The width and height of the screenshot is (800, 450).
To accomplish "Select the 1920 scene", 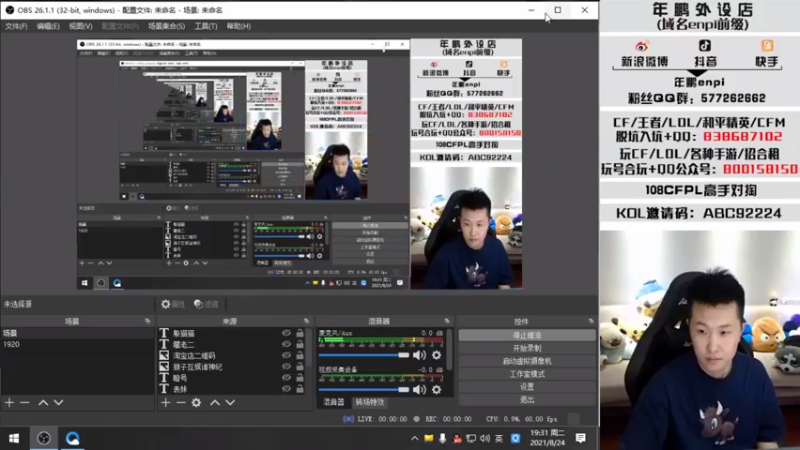I will coord(77,344).
